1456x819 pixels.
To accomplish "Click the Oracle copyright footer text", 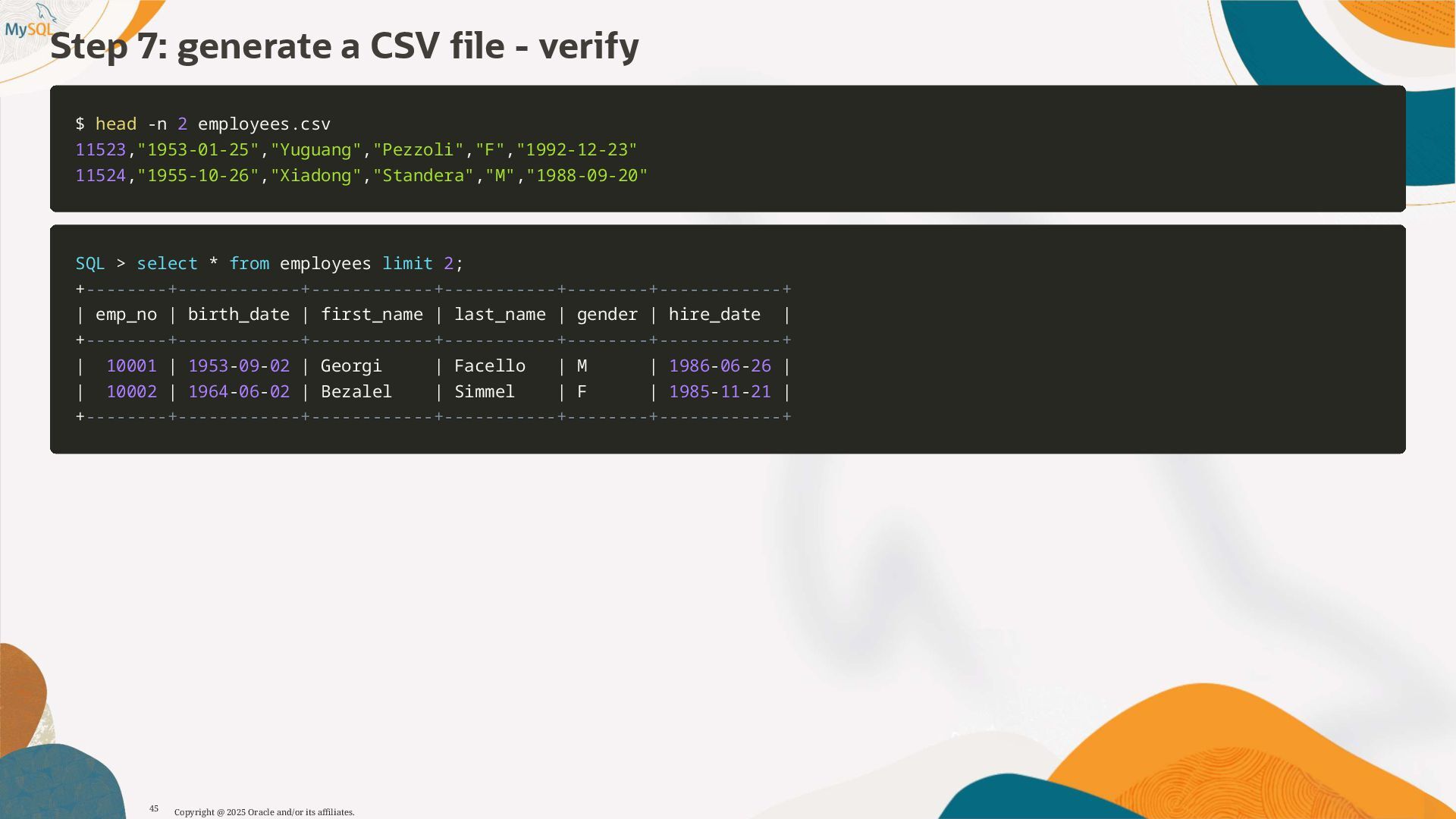I will [264, 812].
